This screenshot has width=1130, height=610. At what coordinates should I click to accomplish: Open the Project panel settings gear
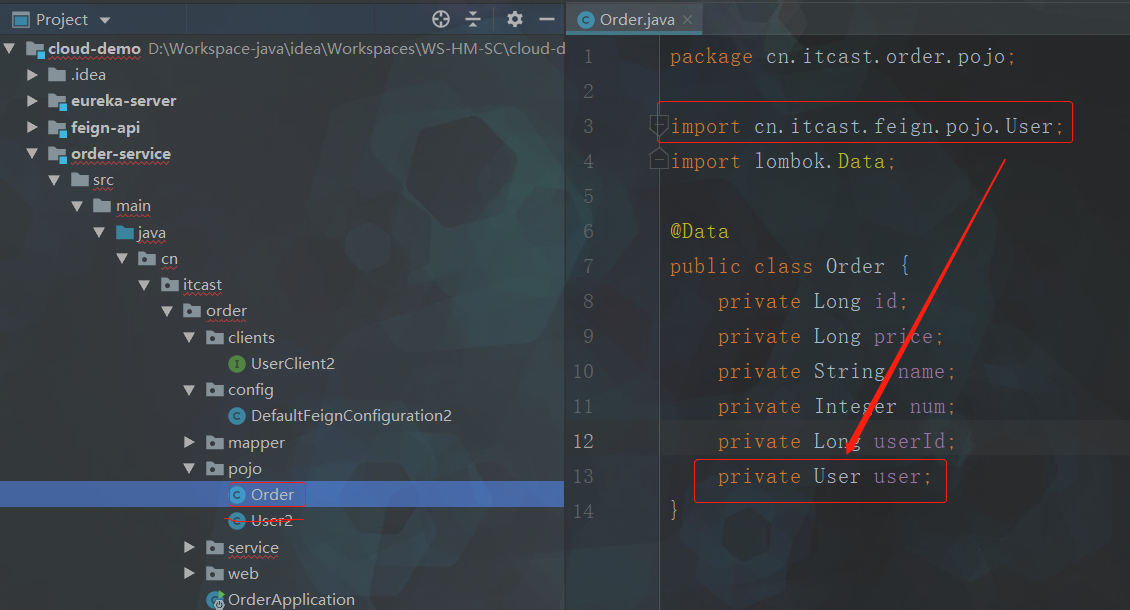pyautogui.click(x=515, y=19)
